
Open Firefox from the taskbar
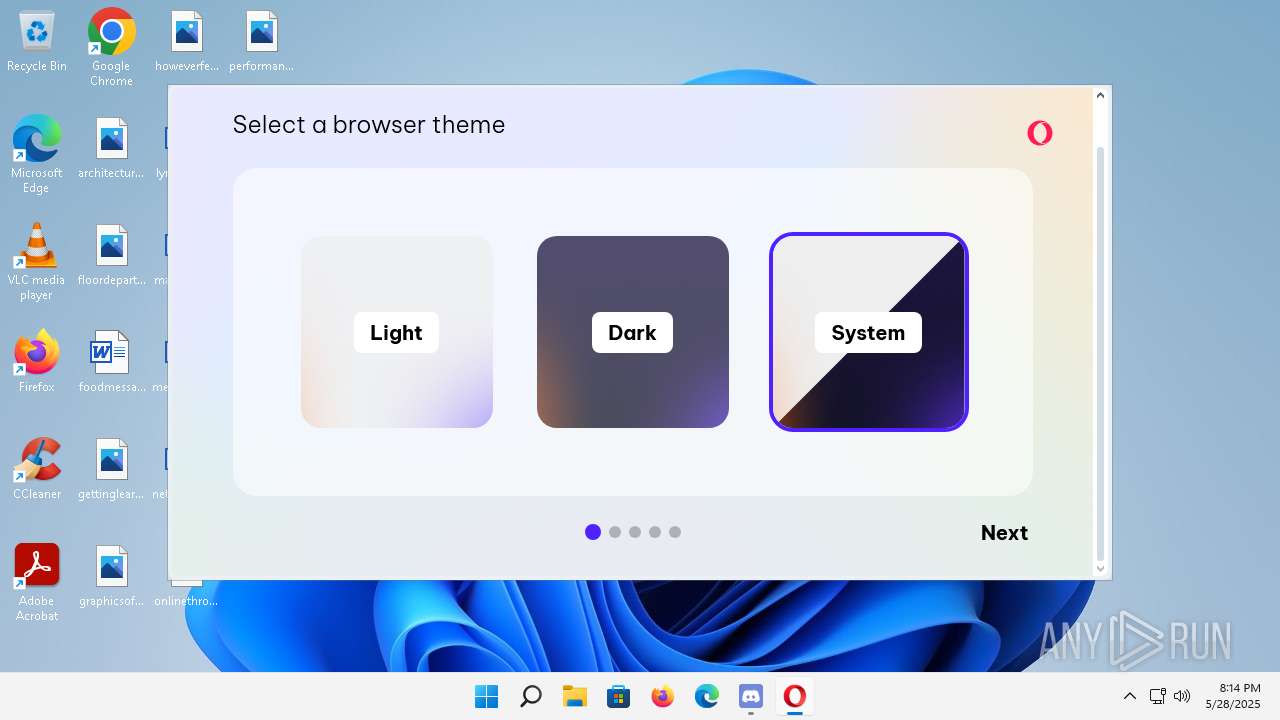click(663, 696)
